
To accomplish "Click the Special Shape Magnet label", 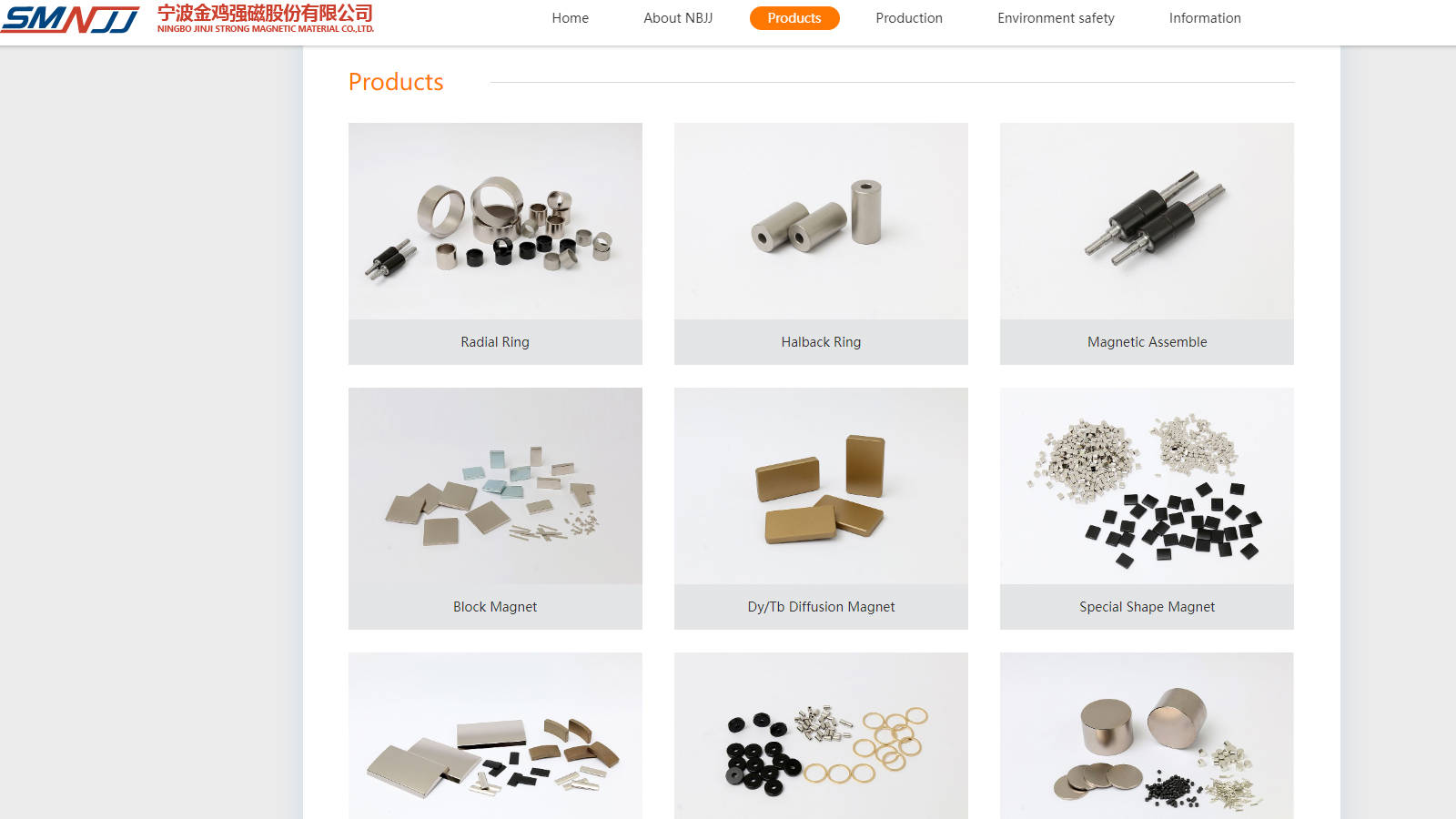I will tap(1147, 607).
